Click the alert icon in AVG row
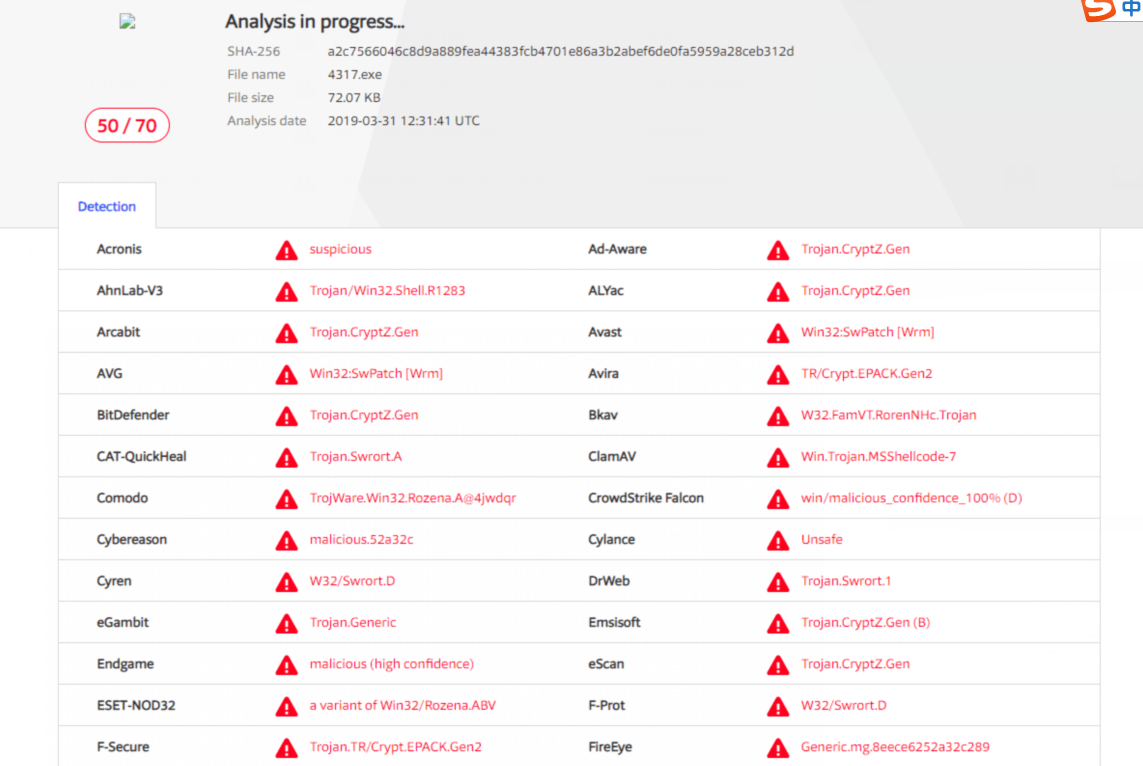The image size is (1143, 766). click(286, 375)
